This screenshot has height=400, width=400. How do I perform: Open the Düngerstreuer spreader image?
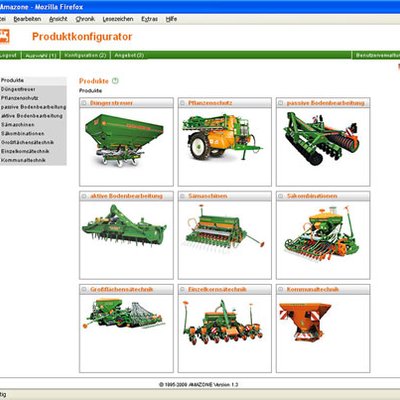(124, 140)
